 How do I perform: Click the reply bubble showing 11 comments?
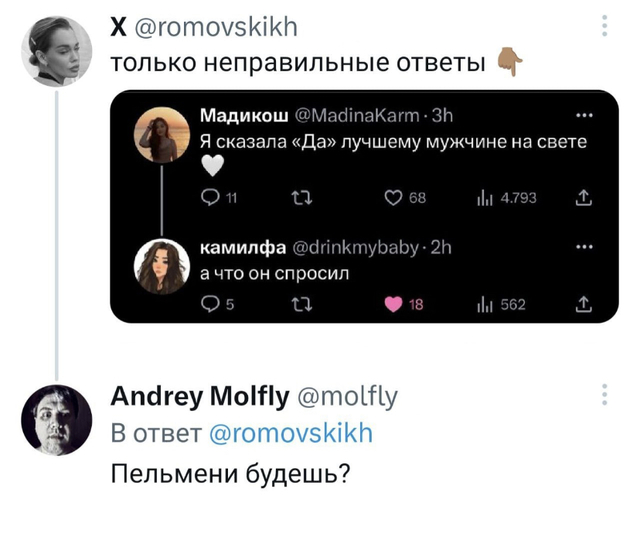pyautogui.click(x=211, y=198)
